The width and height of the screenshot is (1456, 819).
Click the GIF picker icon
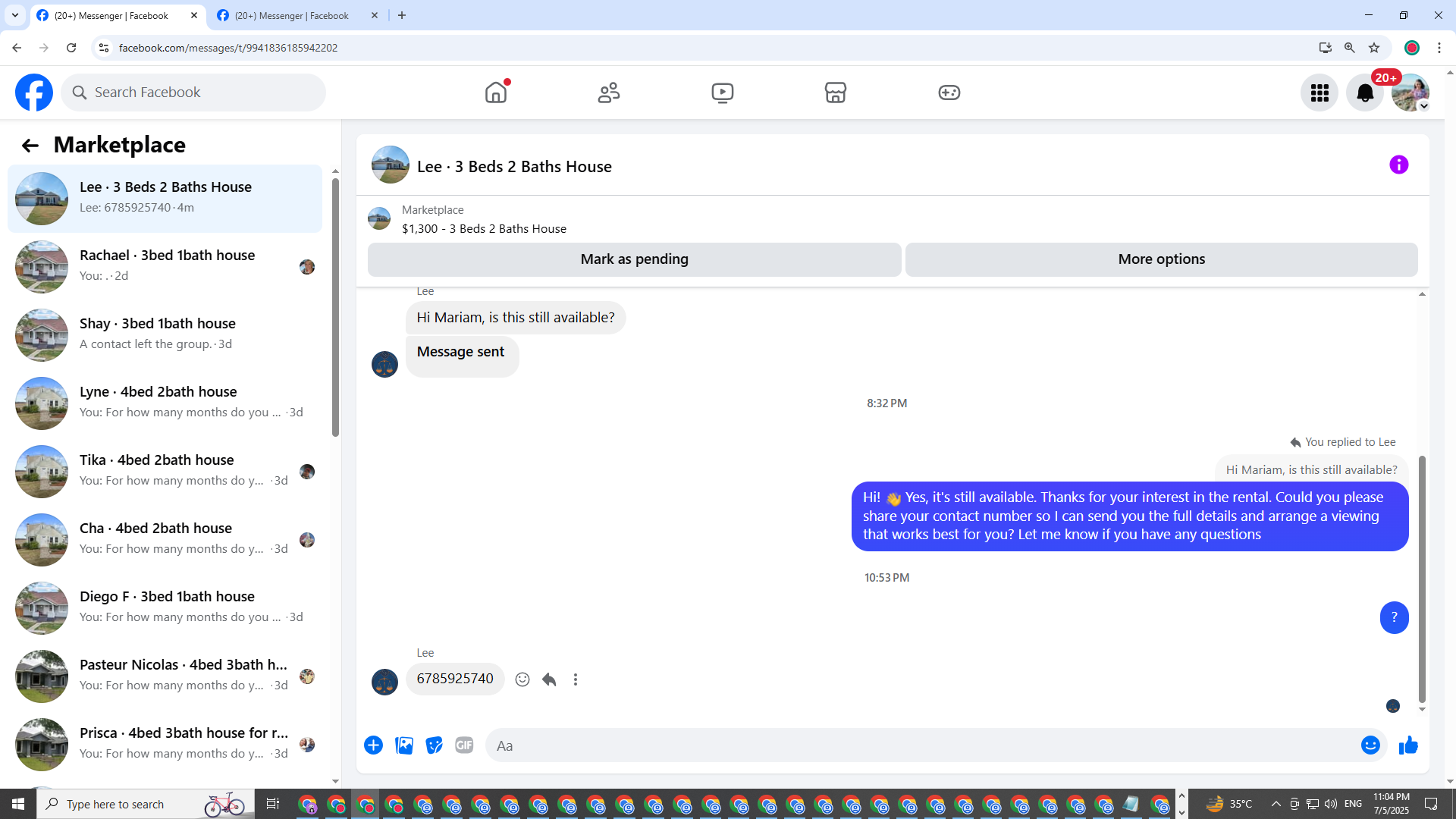[464, 745]
